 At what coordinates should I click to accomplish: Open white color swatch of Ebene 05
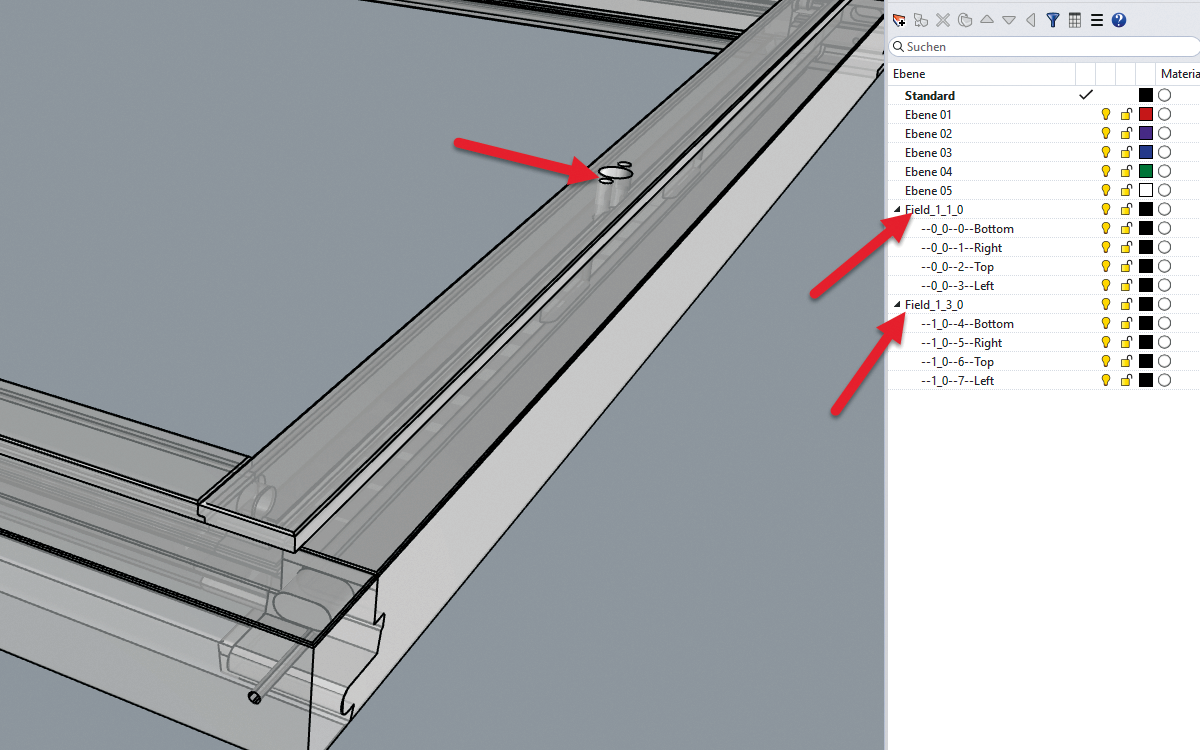click(x=1146, y=191)
